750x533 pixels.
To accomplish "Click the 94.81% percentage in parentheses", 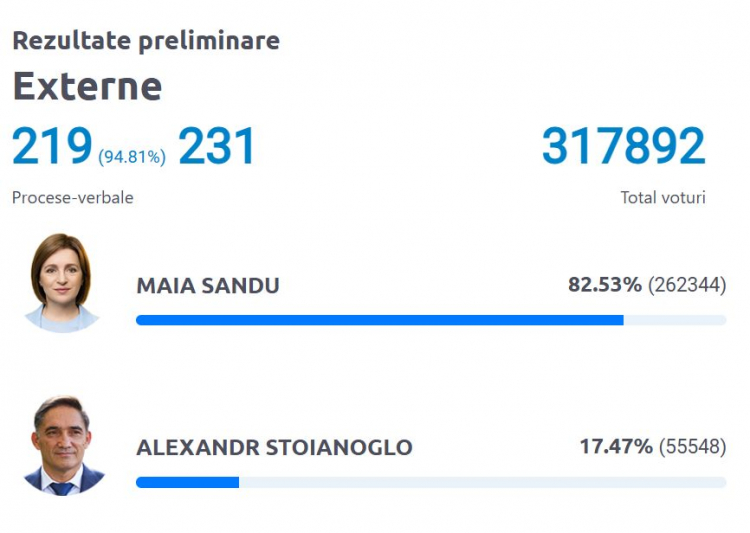I will coord(132,156).
